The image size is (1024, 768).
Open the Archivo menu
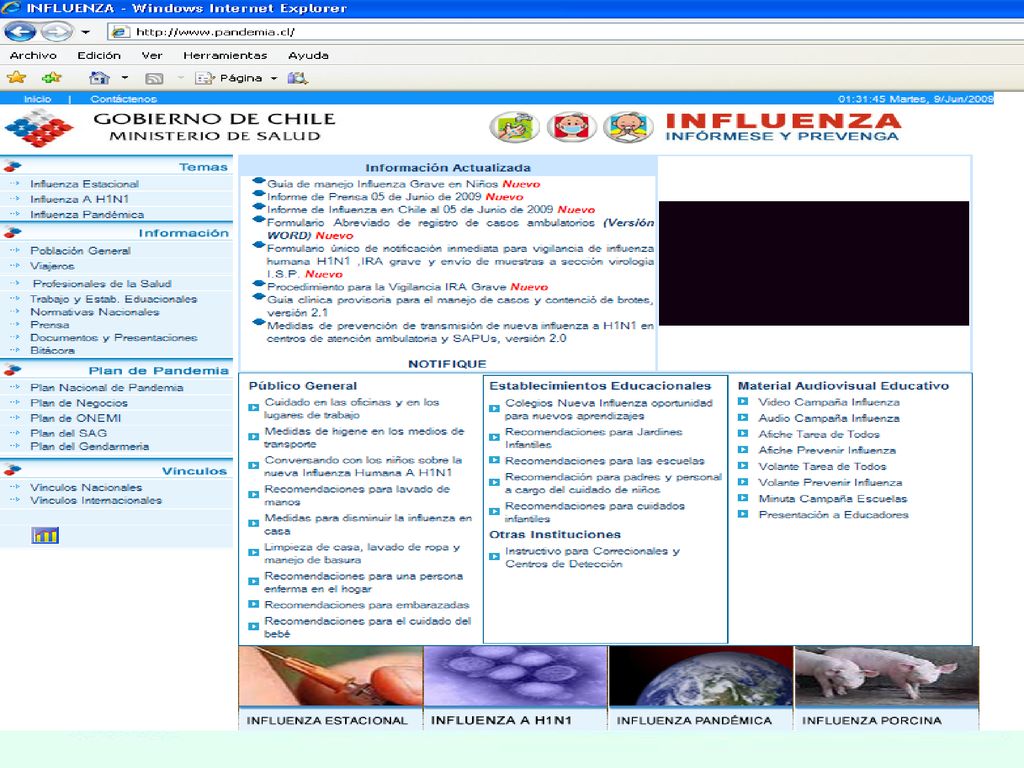33,56
